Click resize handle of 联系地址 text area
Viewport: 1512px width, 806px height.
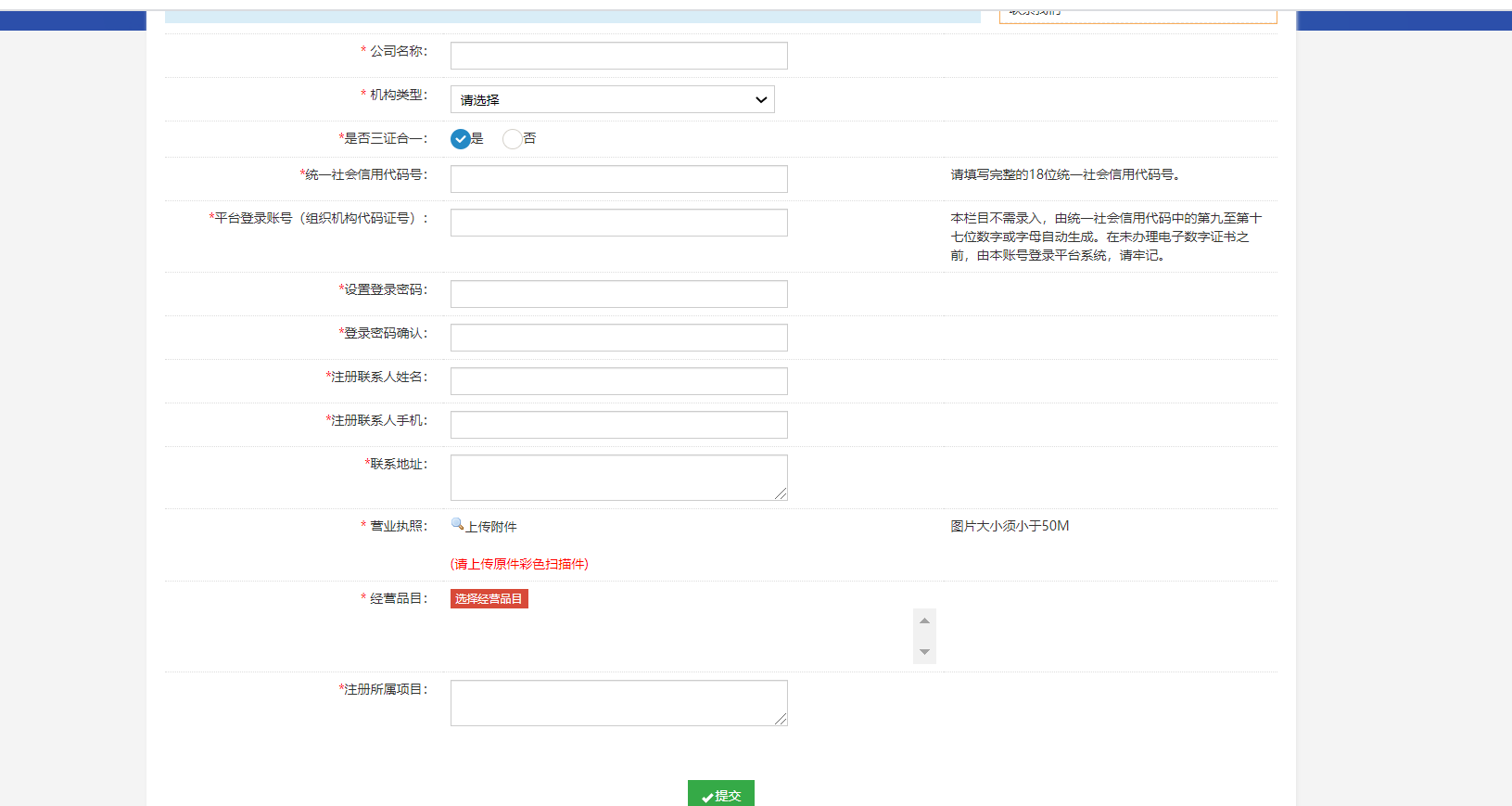click(x=781, y=494)
